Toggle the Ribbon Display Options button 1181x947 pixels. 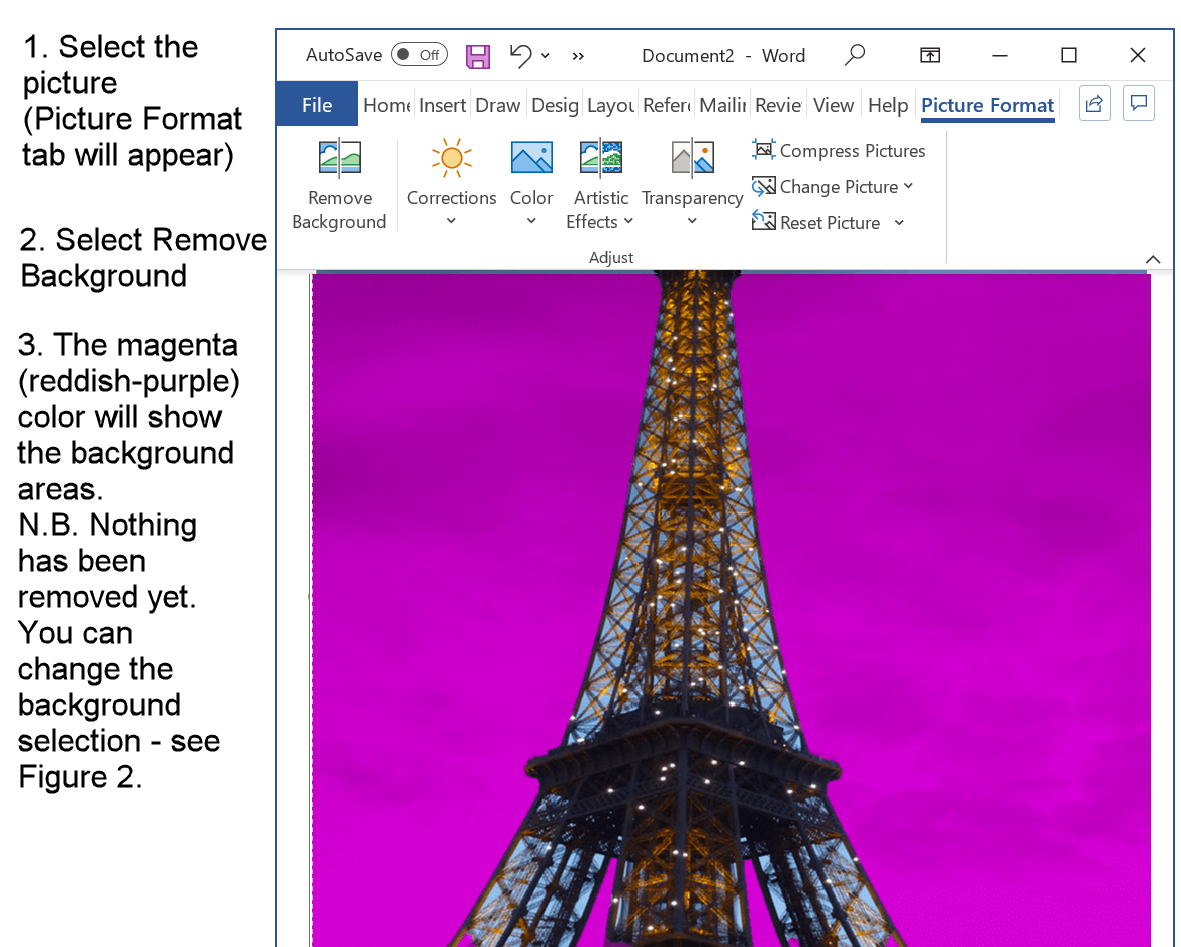930,55
